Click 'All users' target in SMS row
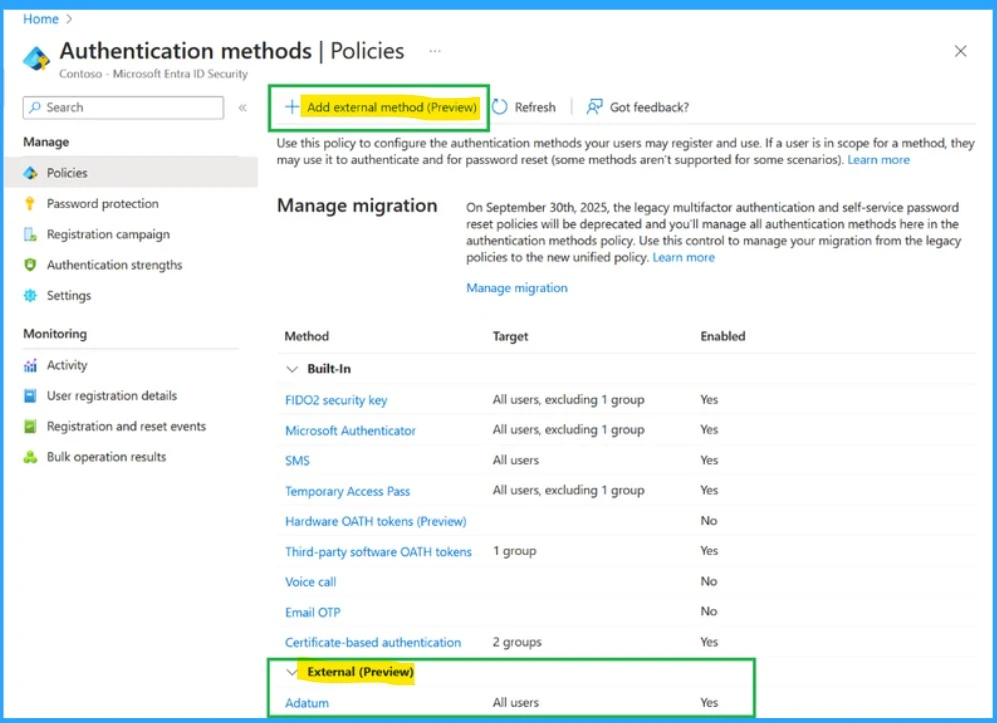This screenshot has width=997, height=723. [x=516, y=460]
